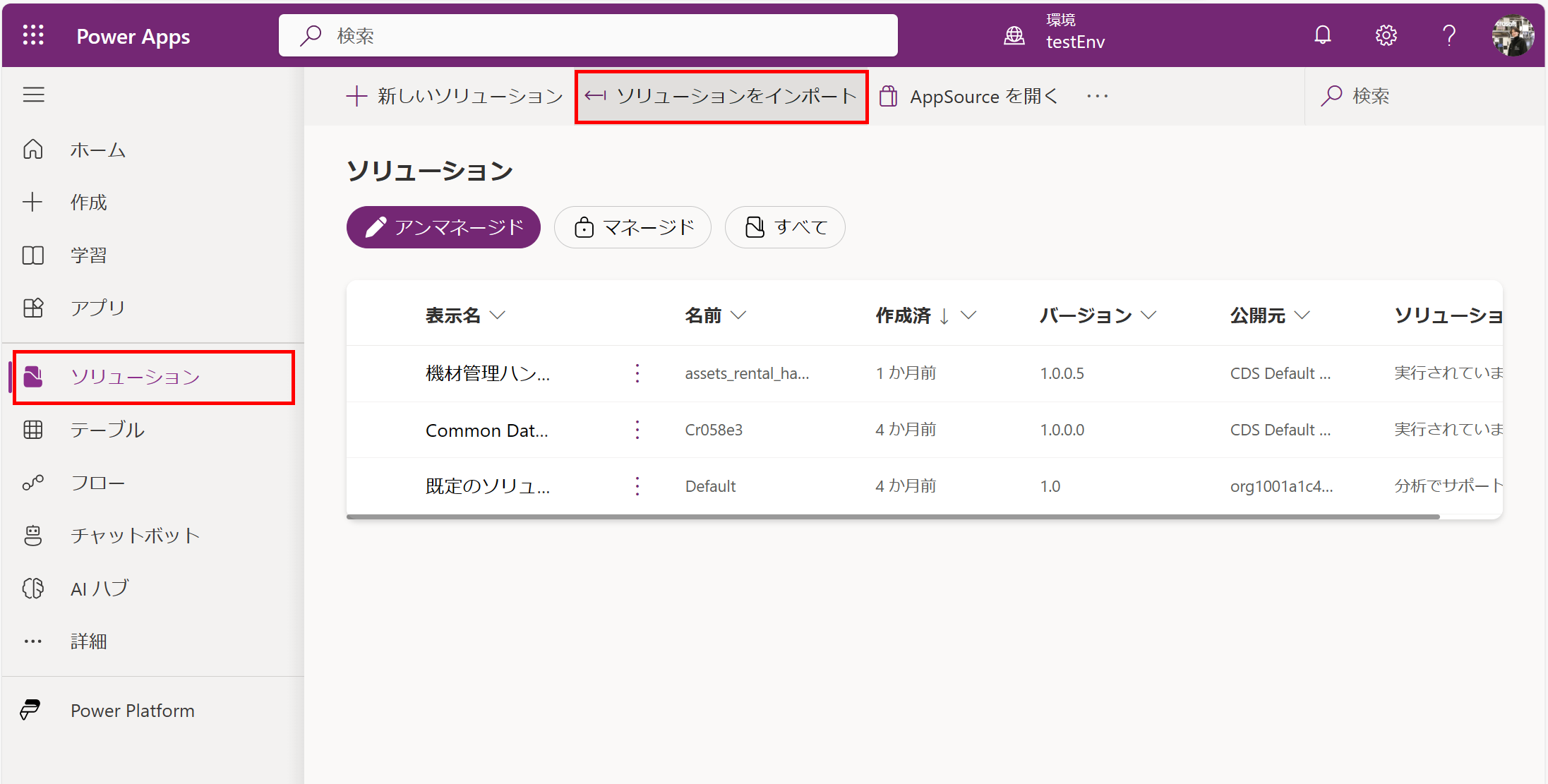Select the アンマネージド filter pill

click(443, 227)
